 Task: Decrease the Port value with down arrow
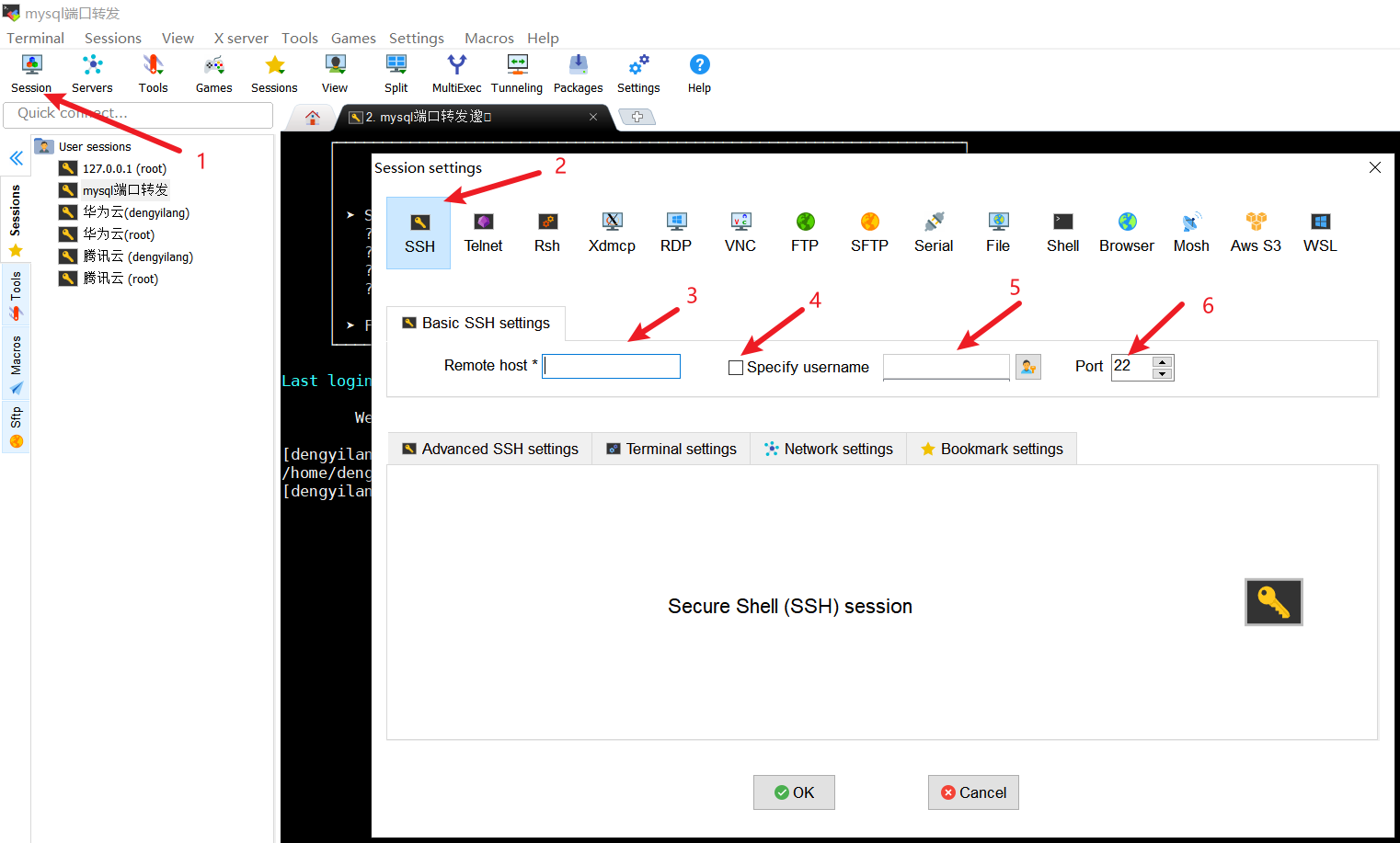pos(1163,373)
